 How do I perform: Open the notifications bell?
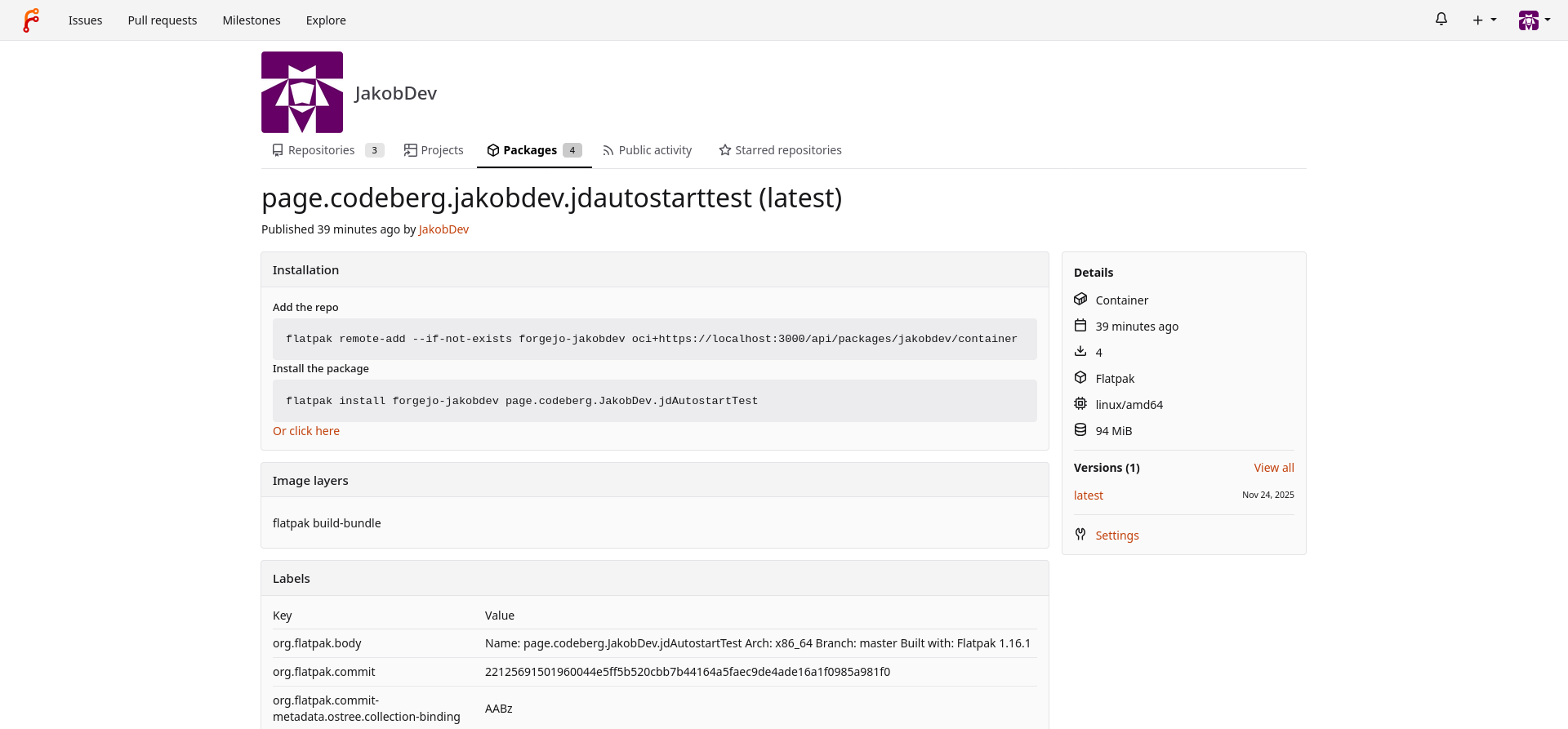click(1441, 20)
